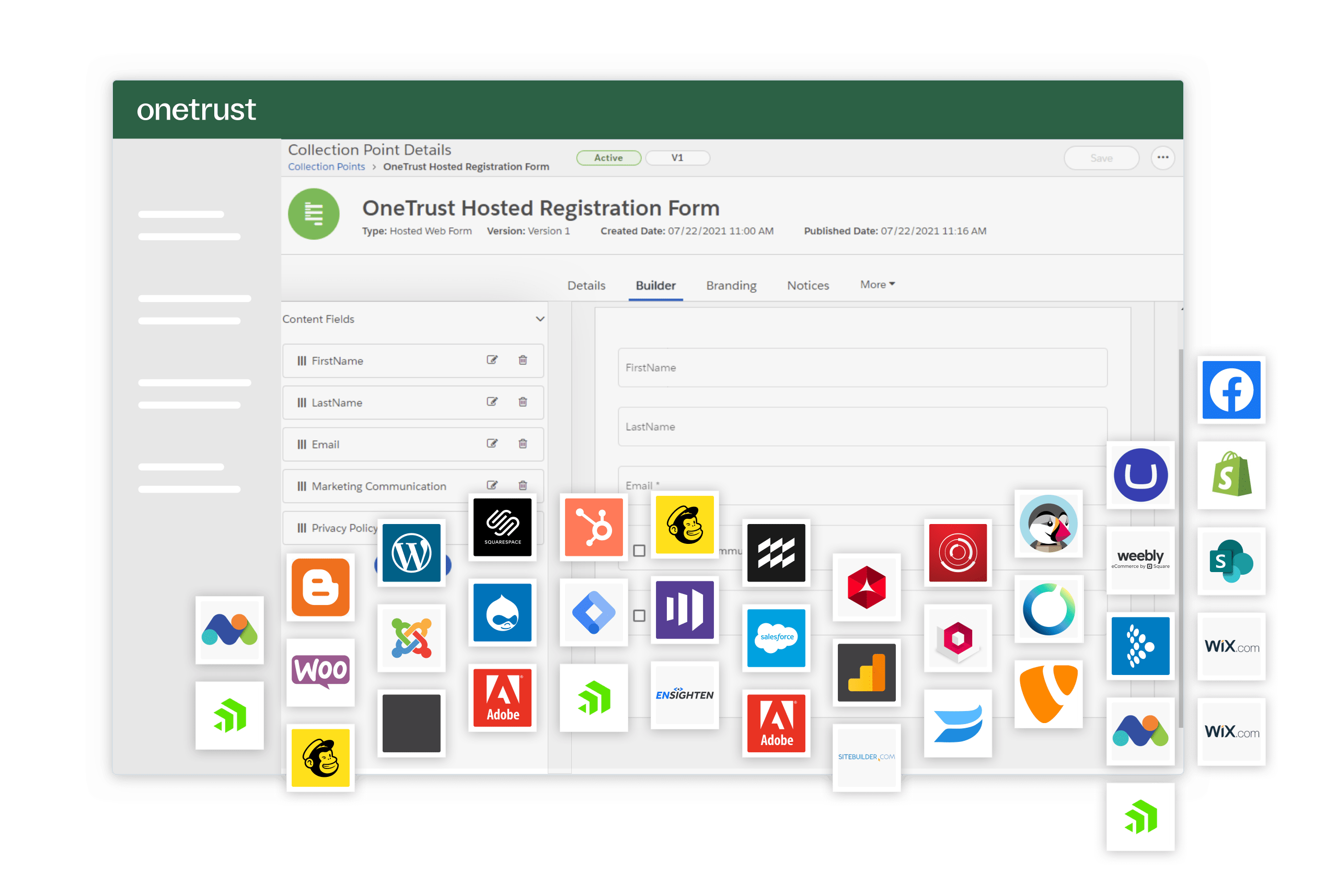Screen dimensions: 1338x896
Task: Click the Save button
Action: point(1100,158)
